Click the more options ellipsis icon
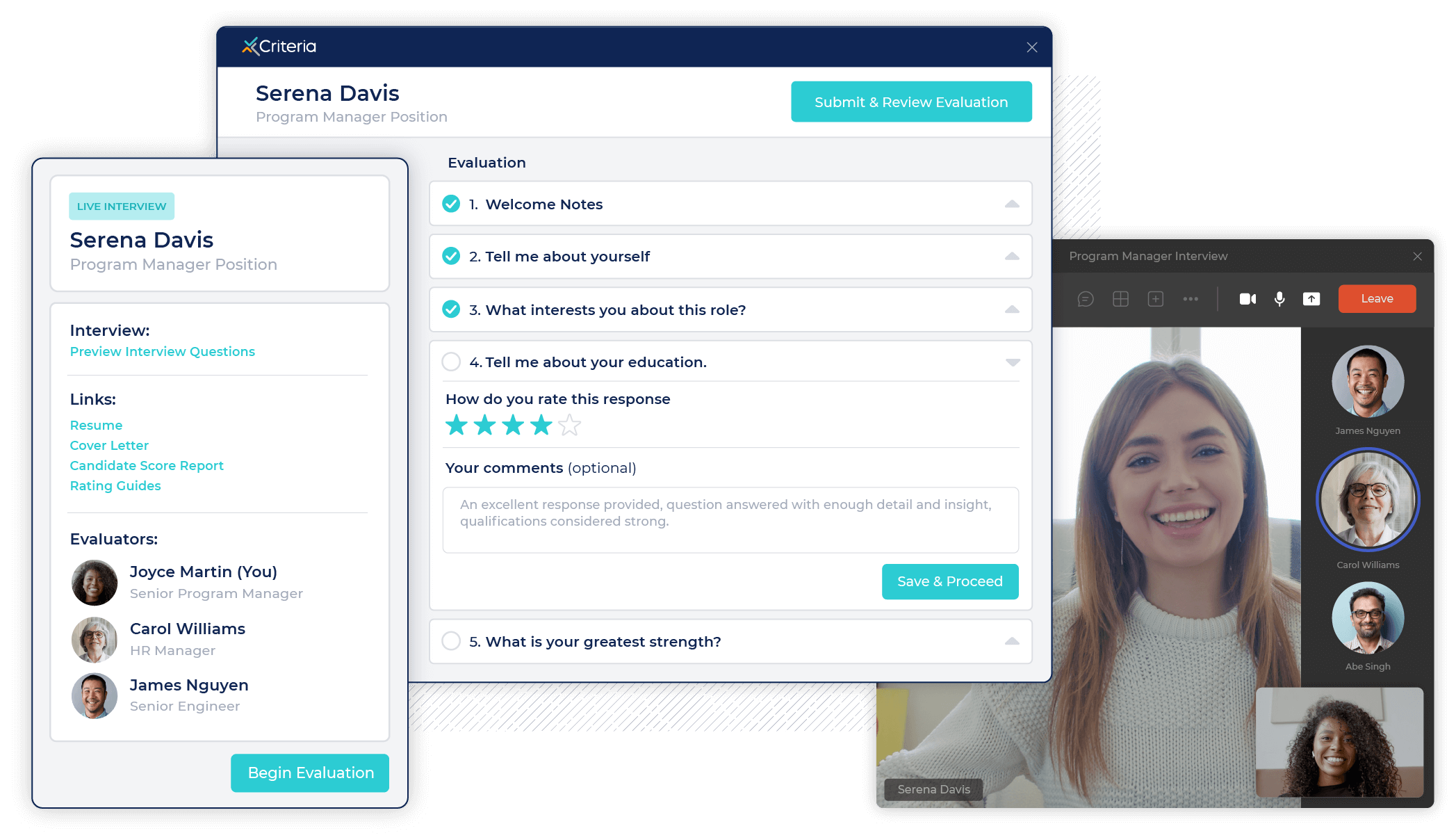 1191,298
